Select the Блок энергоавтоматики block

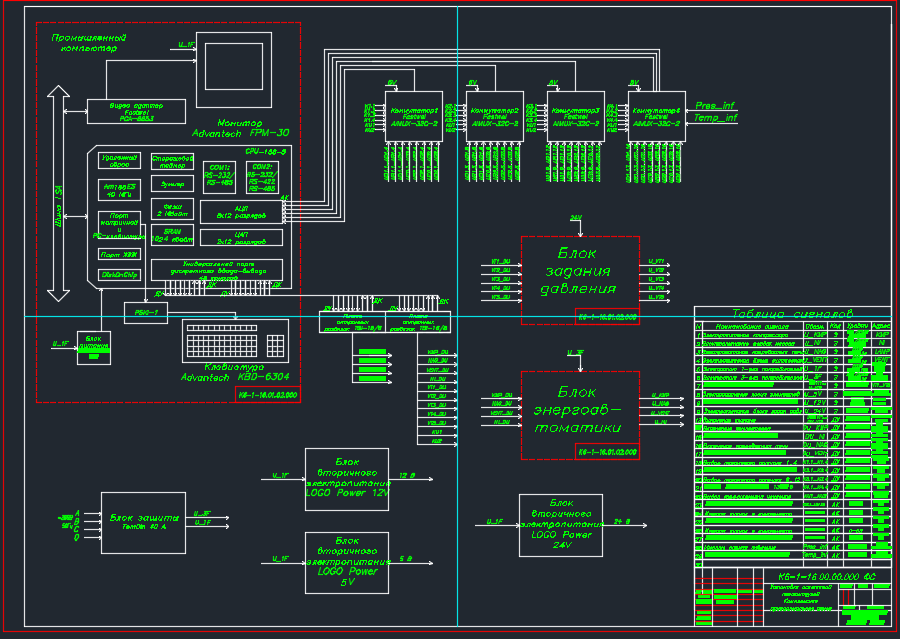pos(580,415)
